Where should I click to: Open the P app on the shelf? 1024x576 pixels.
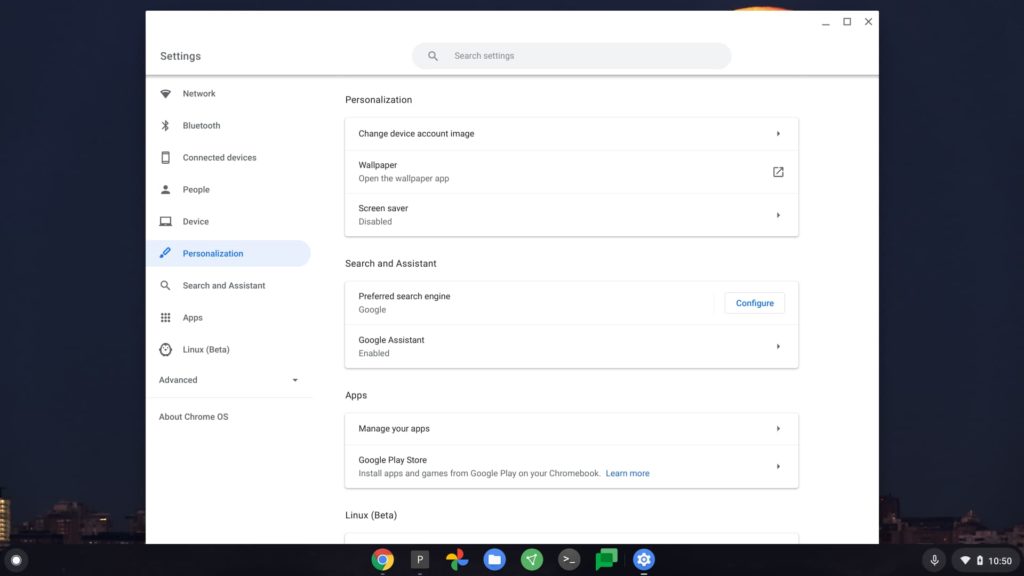(420, 560)
